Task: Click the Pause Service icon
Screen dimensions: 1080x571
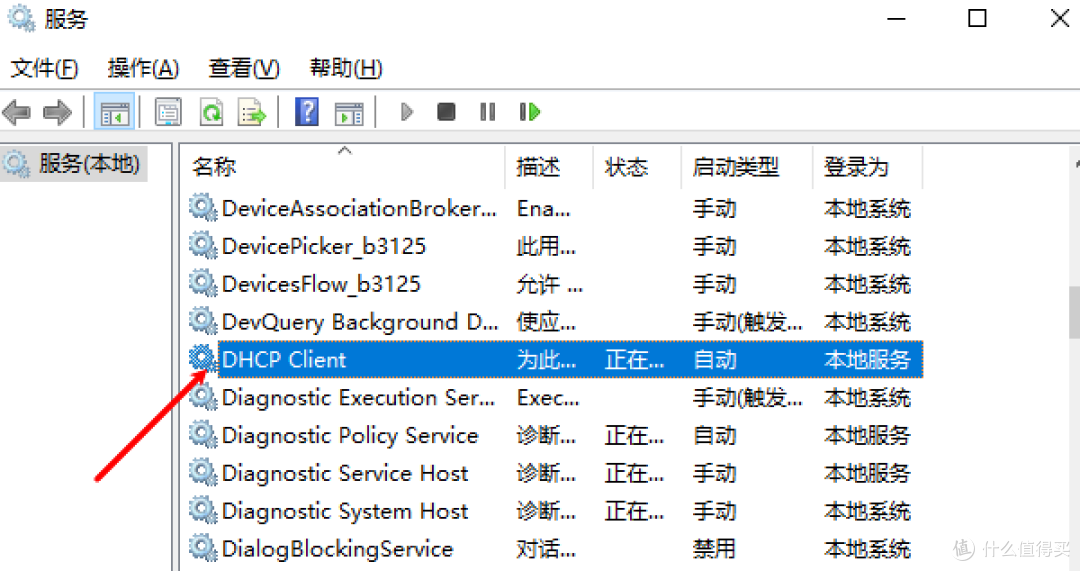Action: (488, 112)
